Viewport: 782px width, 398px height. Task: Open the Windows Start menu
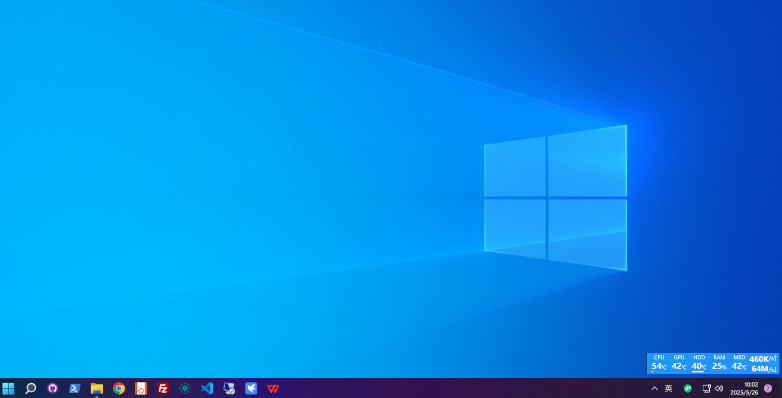8,388
